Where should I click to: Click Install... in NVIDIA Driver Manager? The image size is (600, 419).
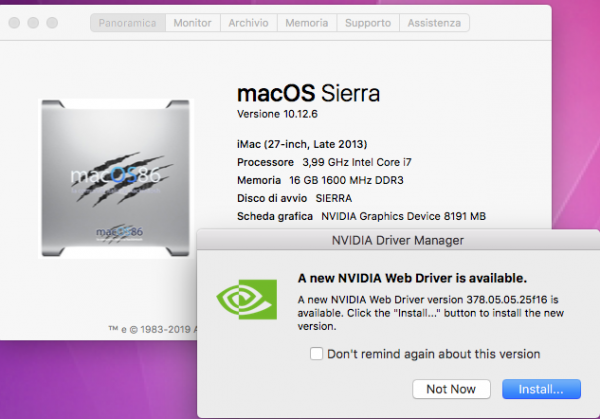pos(541,389)
